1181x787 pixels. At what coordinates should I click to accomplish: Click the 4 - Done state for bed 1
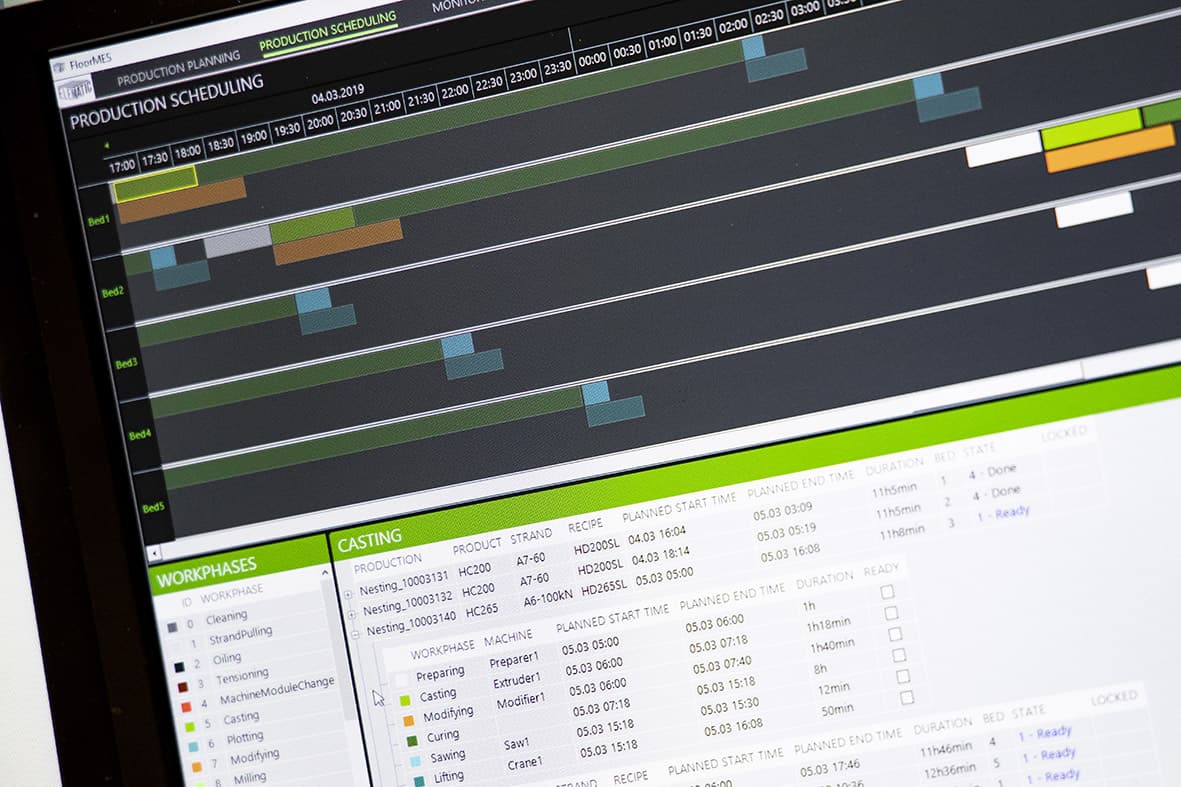click(993, 472)
